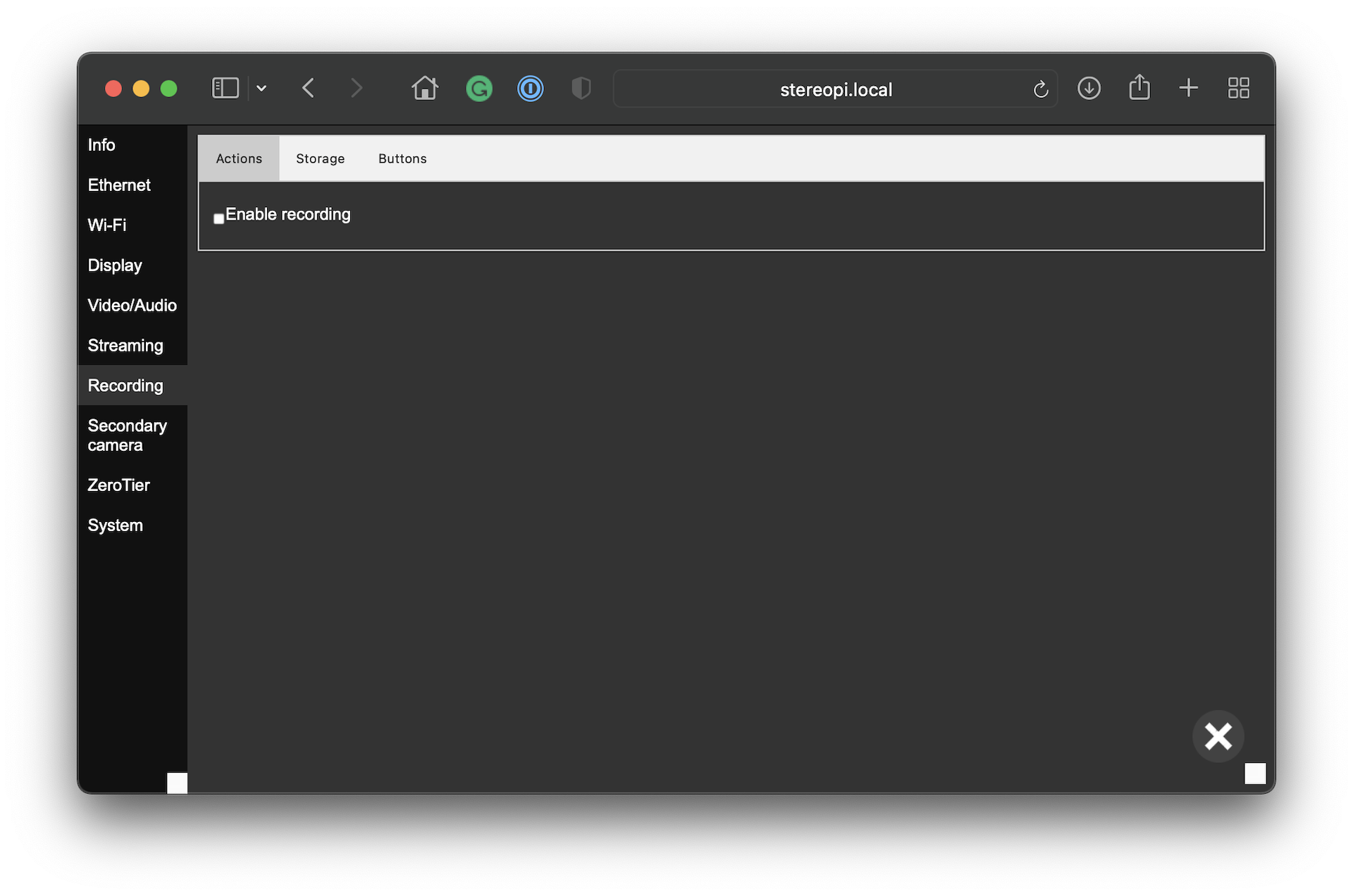Open the Secondary camera section
This screenshot has height=896, width=1353.
point(127,435)
